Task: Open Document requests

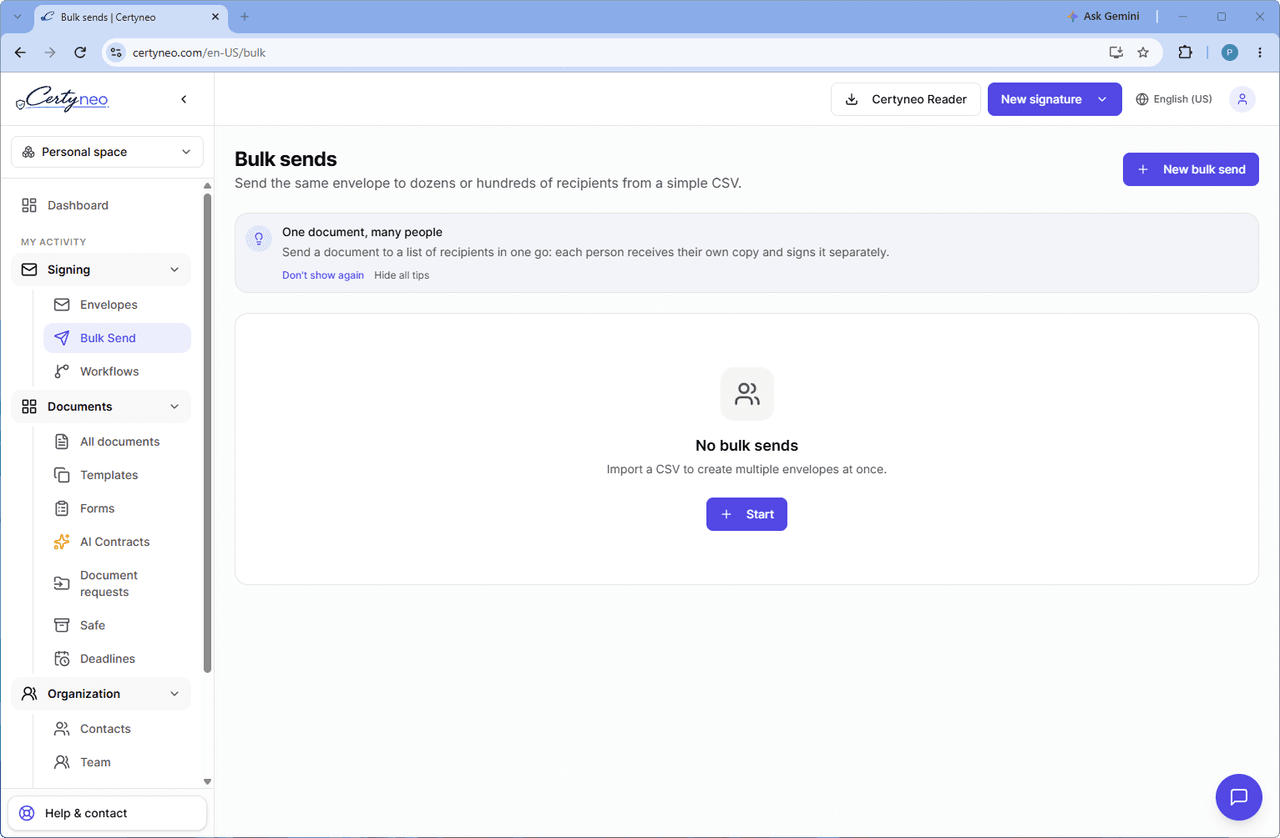Action: coord(117,584)
